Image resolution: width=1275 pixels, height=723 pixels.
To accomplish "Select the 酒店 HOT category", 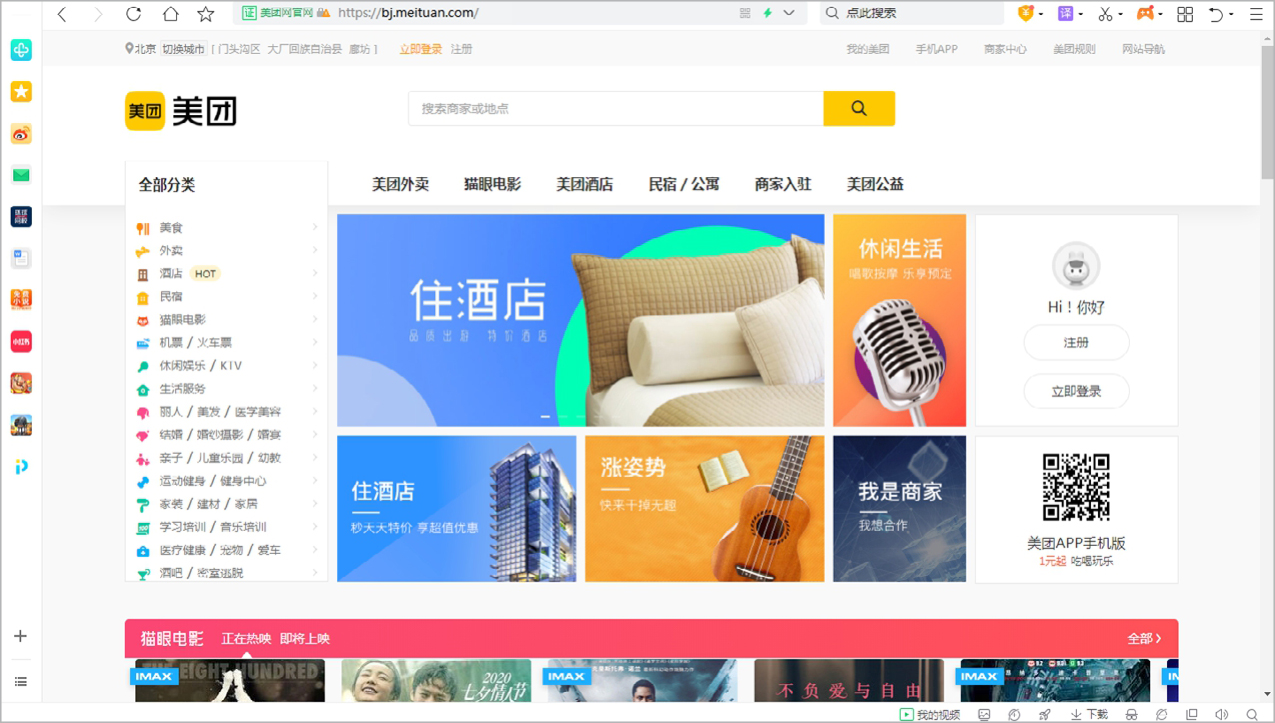I will pyautogui.click(x=190, y=274).
